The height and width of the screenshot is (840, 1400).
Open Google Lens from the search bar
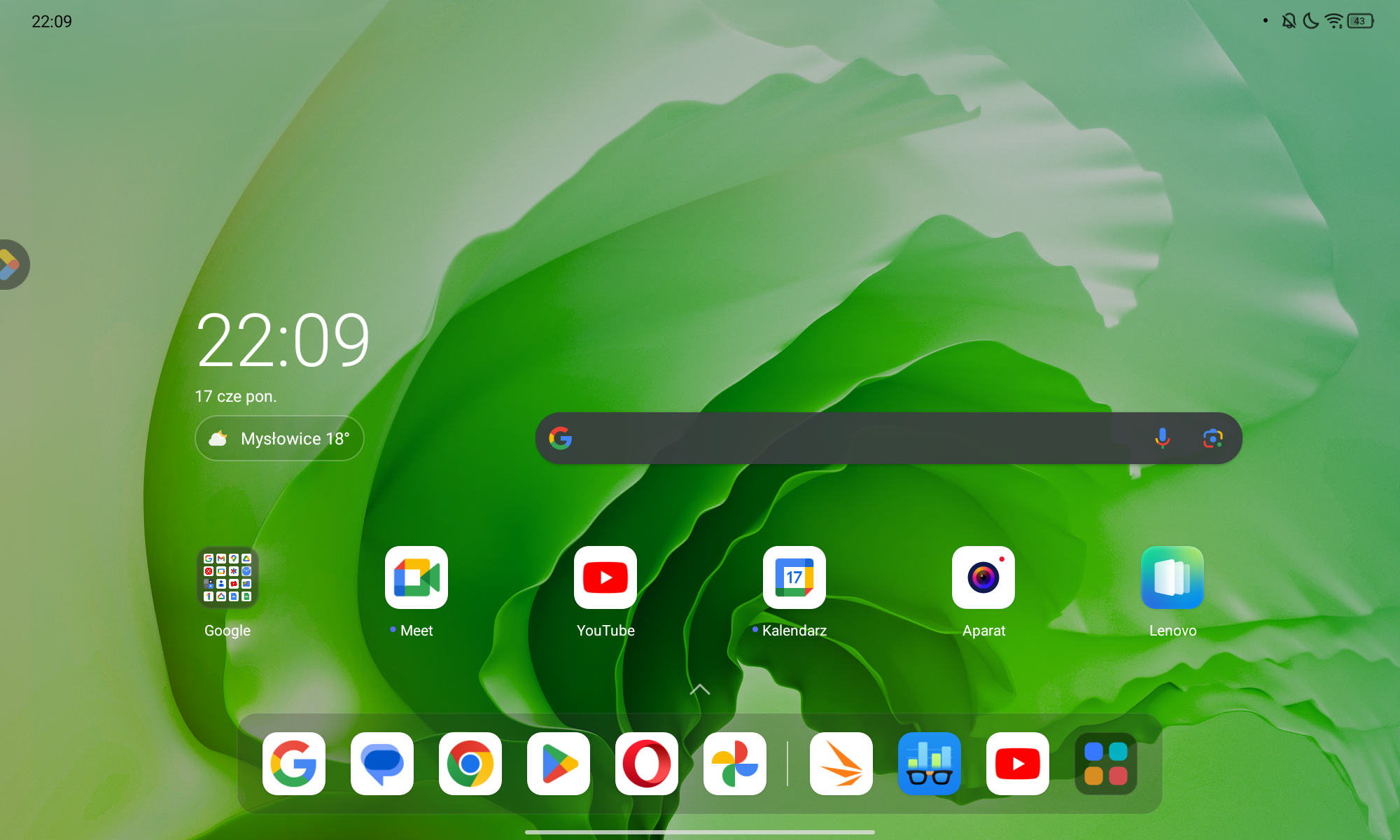1213,438
